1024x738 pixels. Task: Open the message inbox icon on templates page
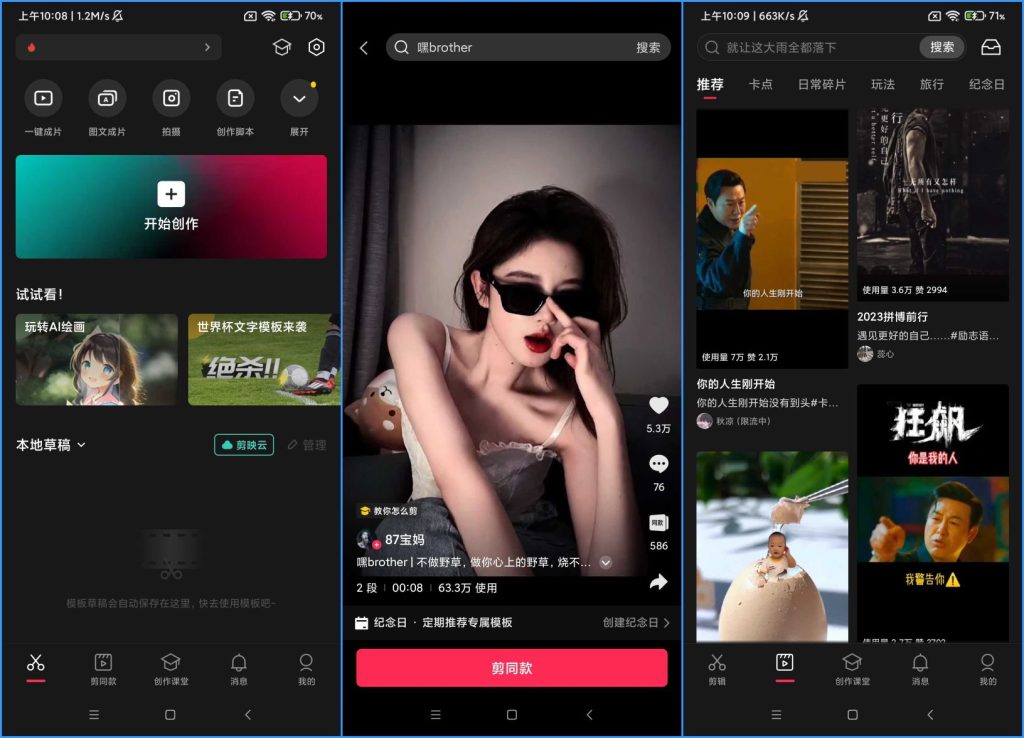989,47
